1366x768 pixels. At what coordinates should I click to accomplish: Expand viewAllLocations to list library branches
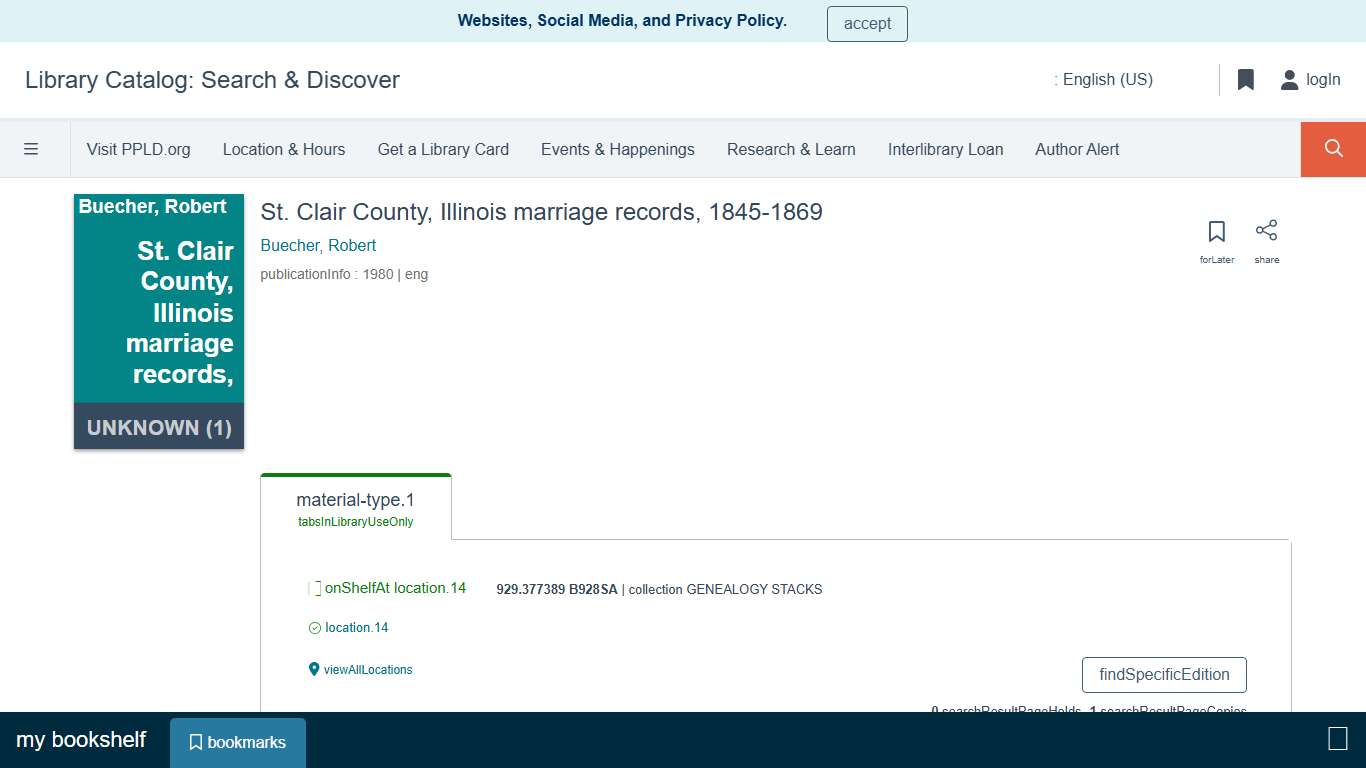pos(368,669)
